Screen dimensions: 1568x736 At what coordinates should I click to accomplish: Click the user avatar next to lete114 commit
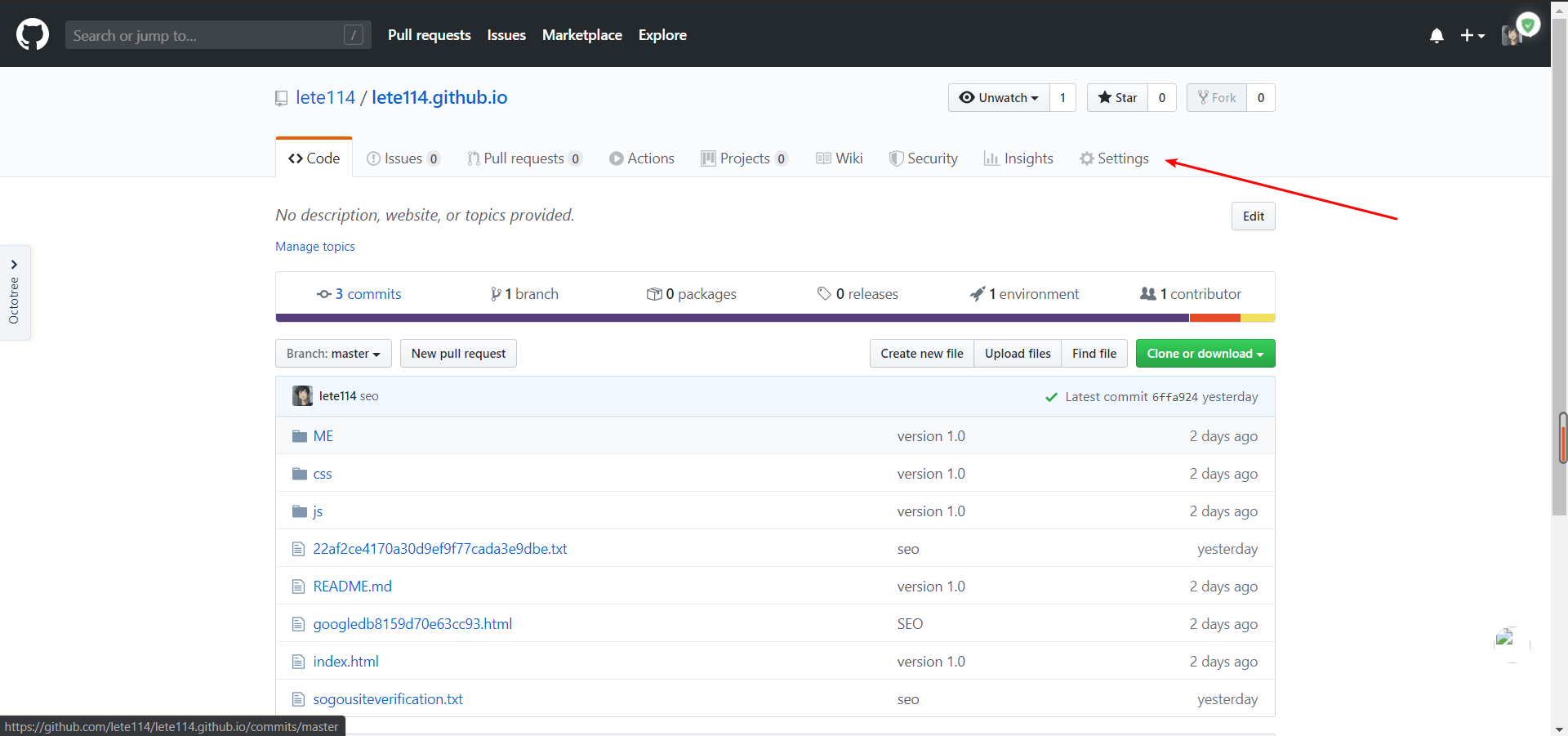[x=302, y=396]
